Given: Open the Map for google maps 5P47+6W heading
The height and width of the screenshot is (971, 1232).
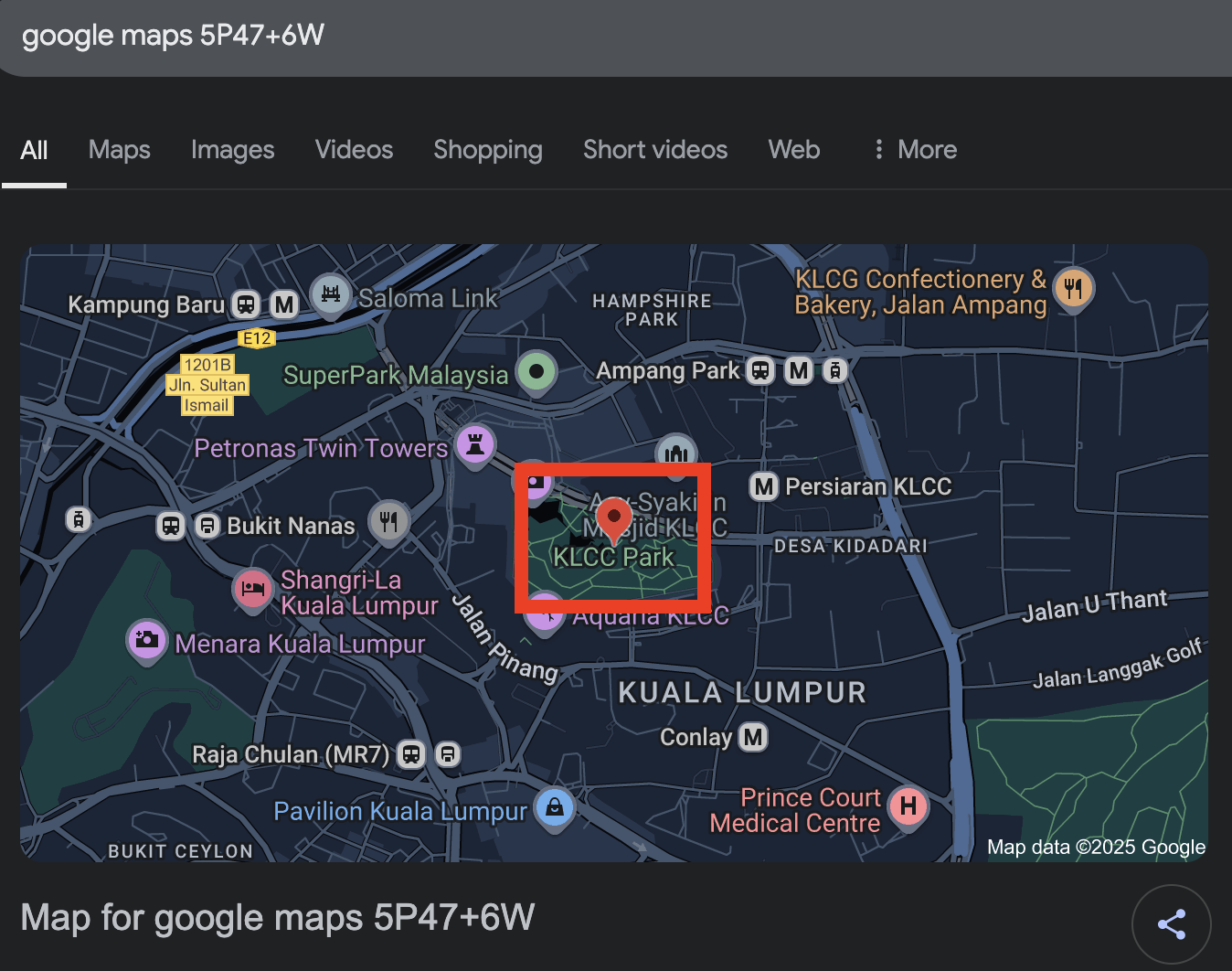Looking at the screenshot, I should [x=278, y=918].
